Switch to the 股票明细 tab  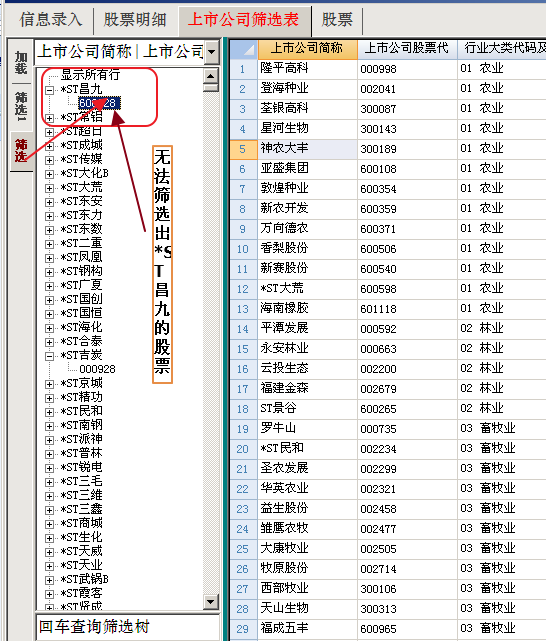[135, 20]
